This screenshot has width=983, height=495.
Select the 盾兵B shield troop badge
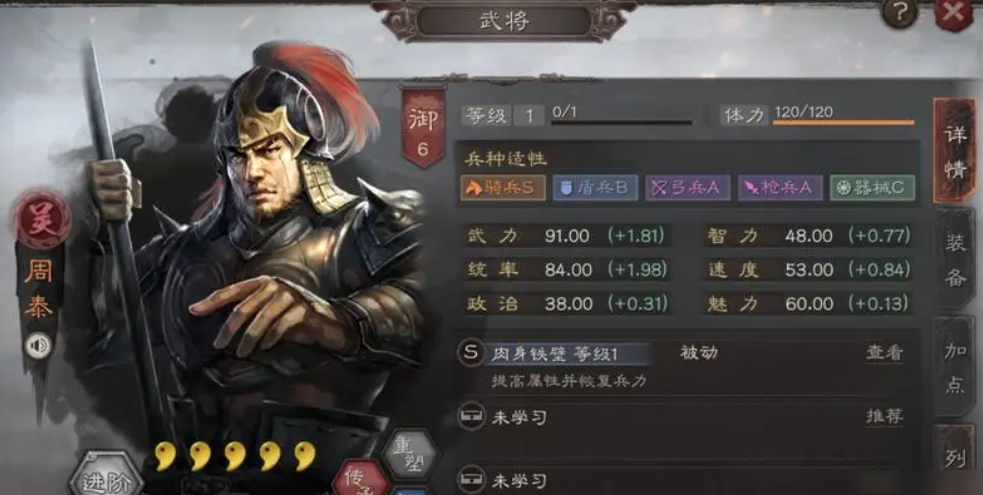[596, 188]
